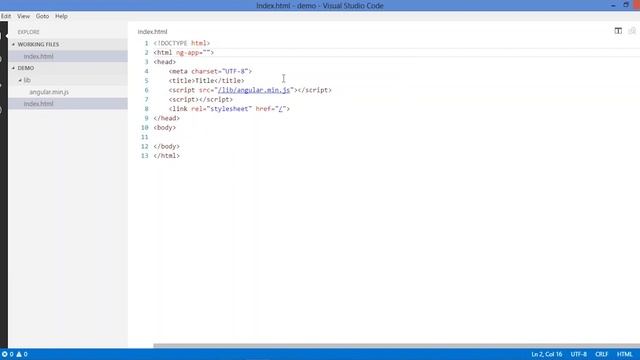
Task: Click the empty <script></script> line
Action: (x=200, y=100)
